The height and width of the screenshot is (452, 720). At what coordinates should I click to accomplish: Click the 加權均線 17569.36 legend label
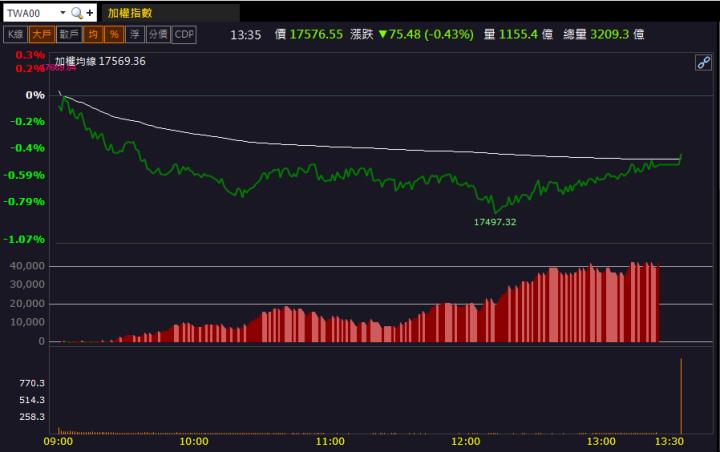click(x=100, y=61)
